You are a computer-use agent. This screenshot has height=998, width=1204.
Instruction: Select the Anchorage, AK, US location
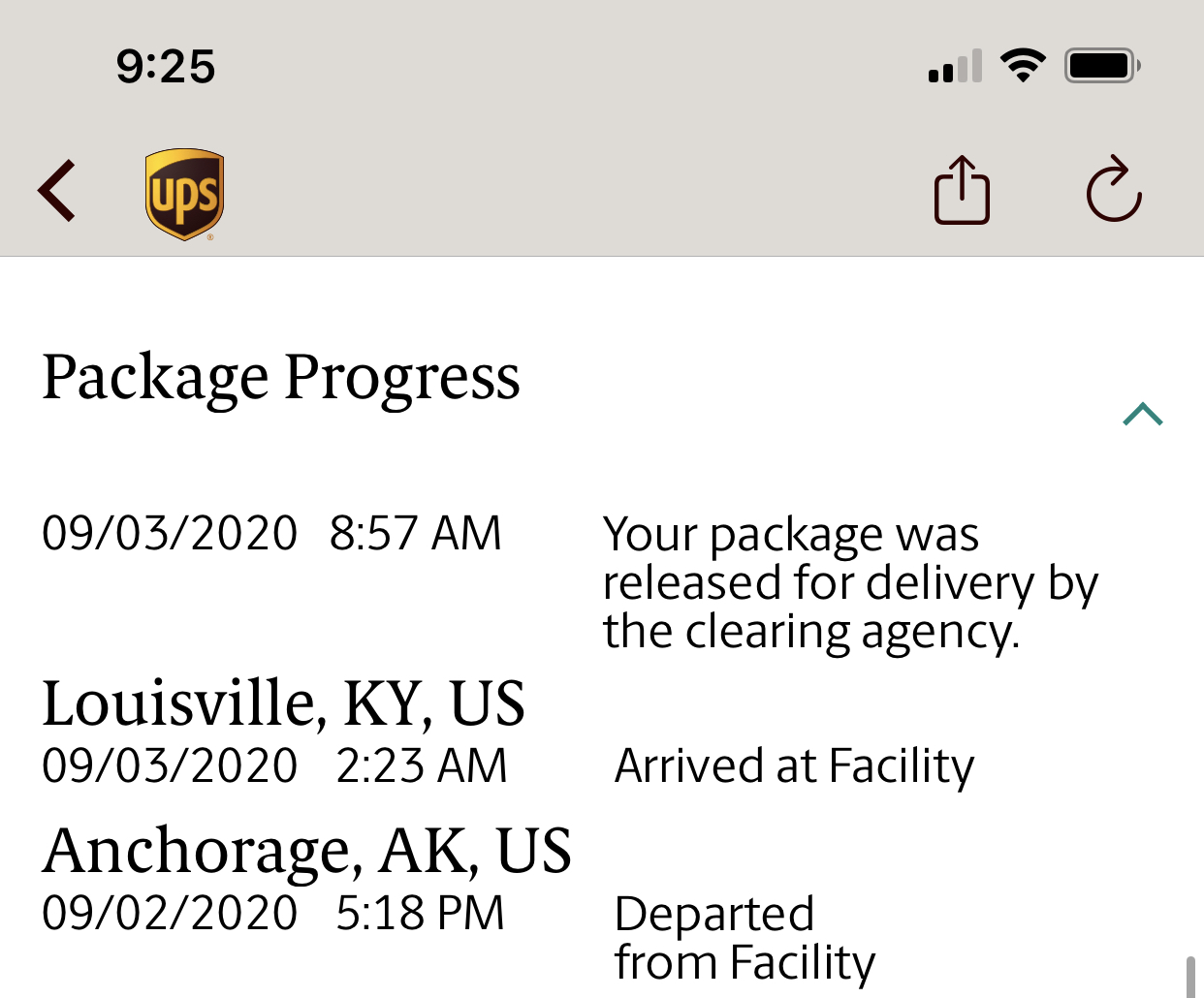point(306,851)
